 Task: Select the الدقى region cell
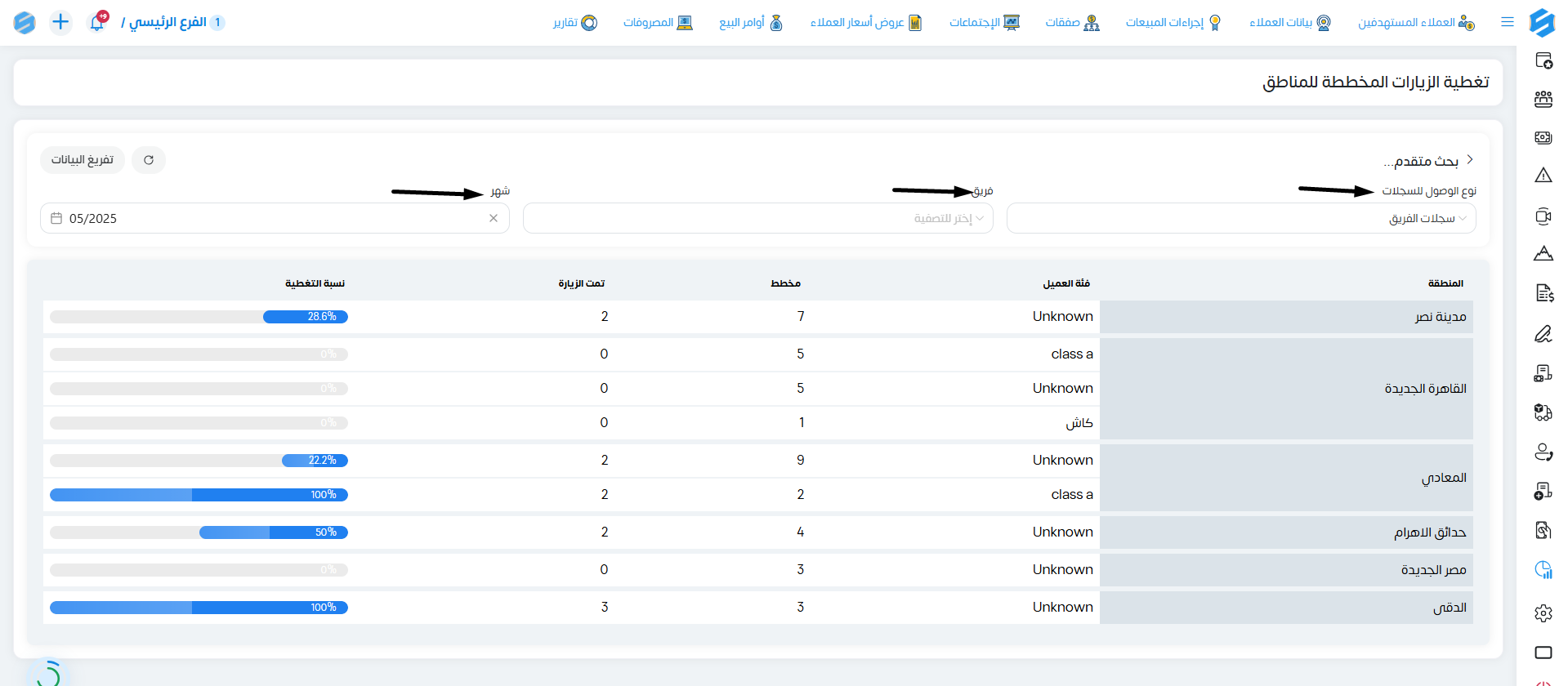click(1286, 608)
